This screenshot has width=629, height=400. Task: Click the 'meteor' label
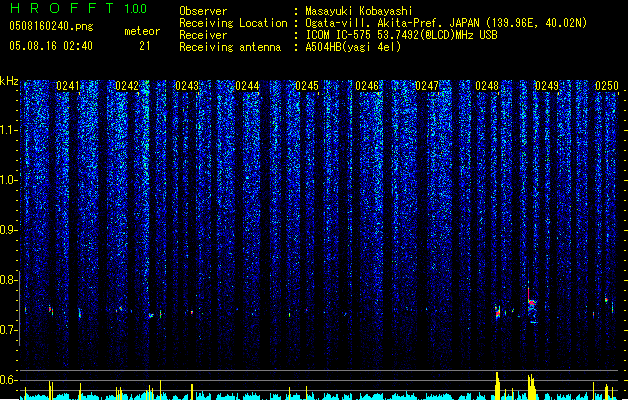coord(142,31)
